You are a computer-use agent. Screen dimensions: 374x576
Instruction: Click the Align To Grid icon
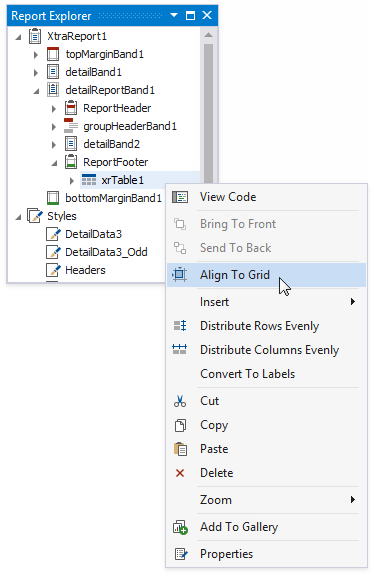coord(180,275)
